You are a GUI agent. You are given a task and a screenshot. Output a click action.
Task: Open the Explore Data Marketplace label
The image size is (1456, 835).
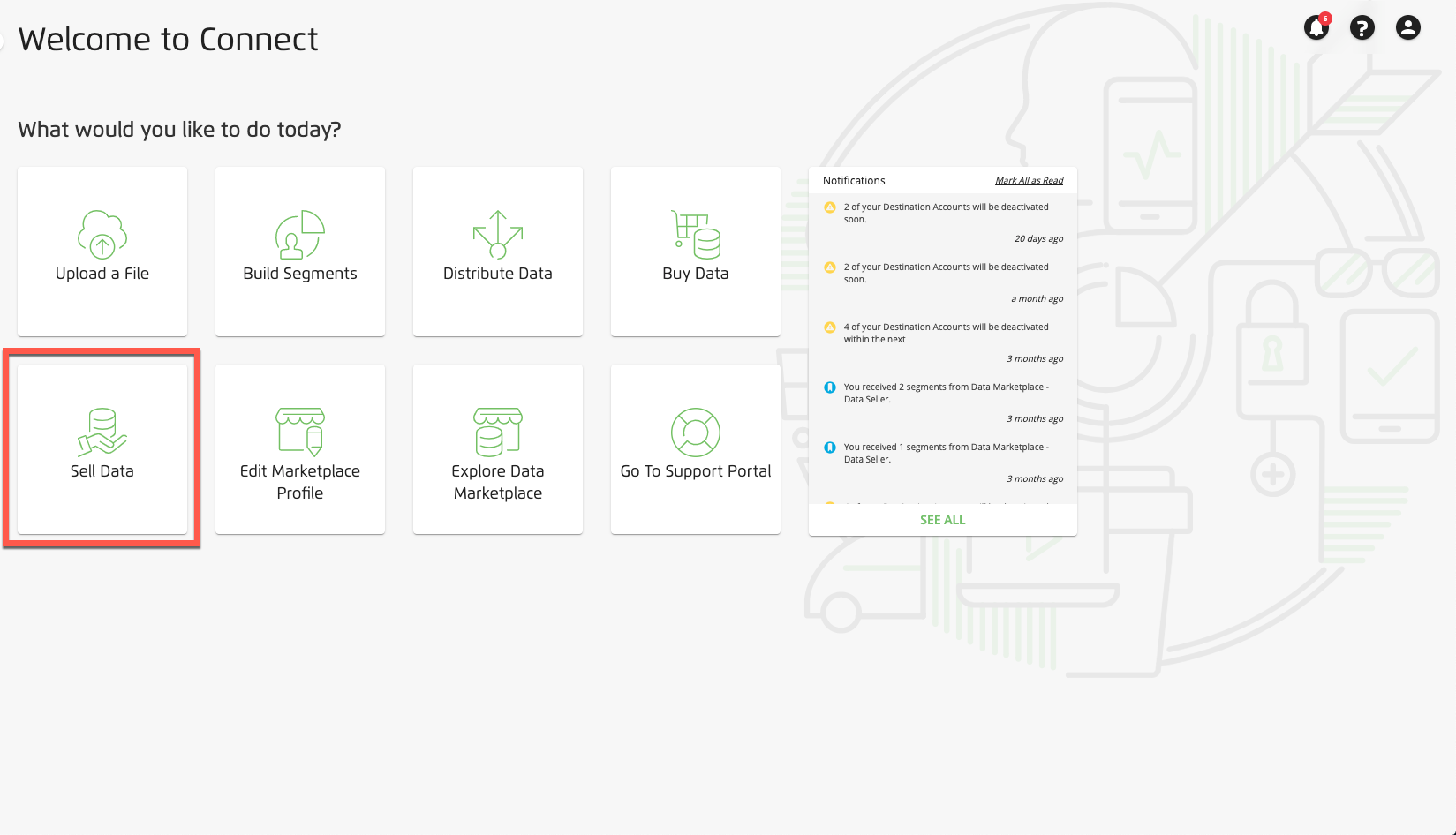[x=498, y=482]
